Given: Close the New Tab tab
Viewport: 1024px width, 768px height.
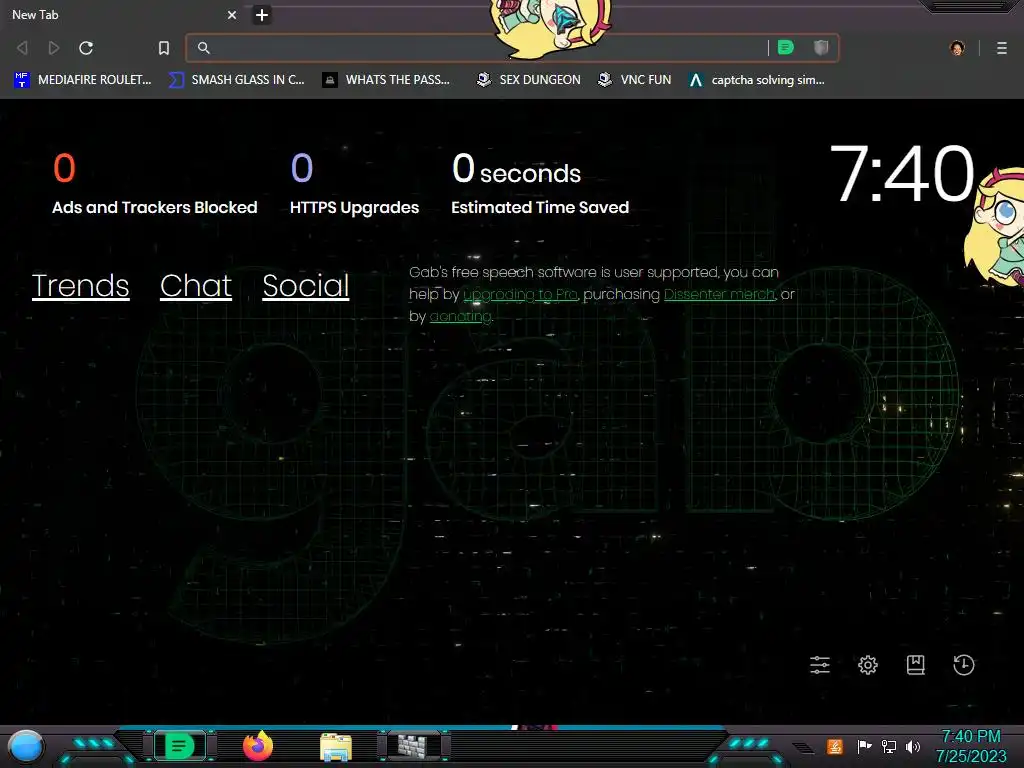Looking at the screenshot, I should 232,14.
